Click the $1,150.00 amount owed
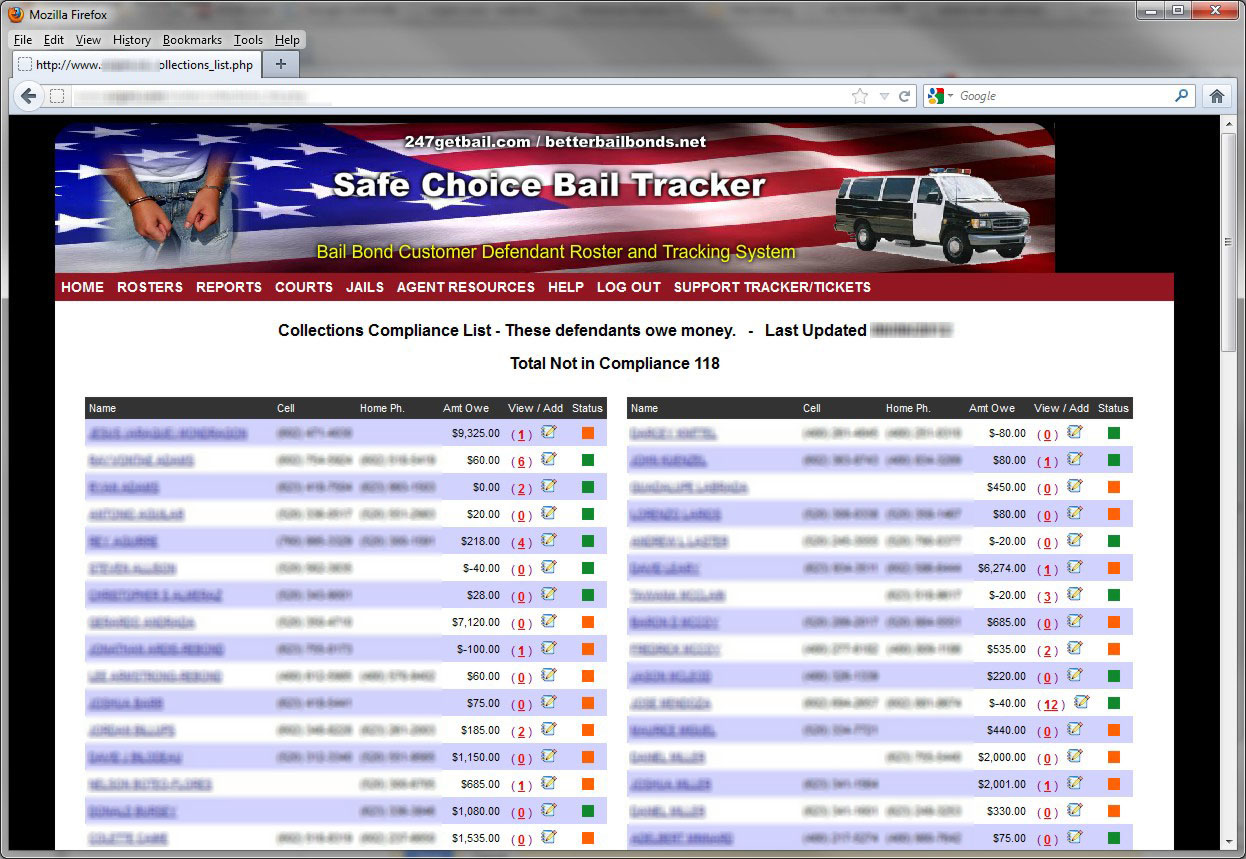The image size is (1246, 859). (x=475, y=757)
